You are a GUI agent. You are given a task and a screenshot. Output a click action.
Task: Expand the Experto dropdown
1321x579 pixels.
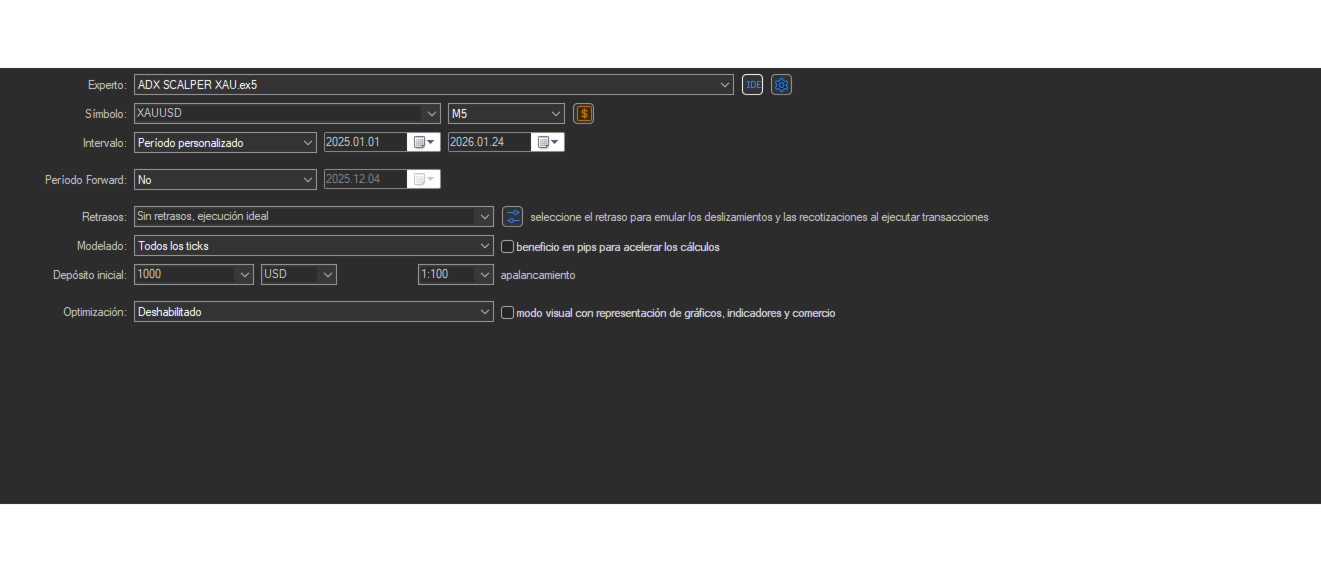[726, 85]
